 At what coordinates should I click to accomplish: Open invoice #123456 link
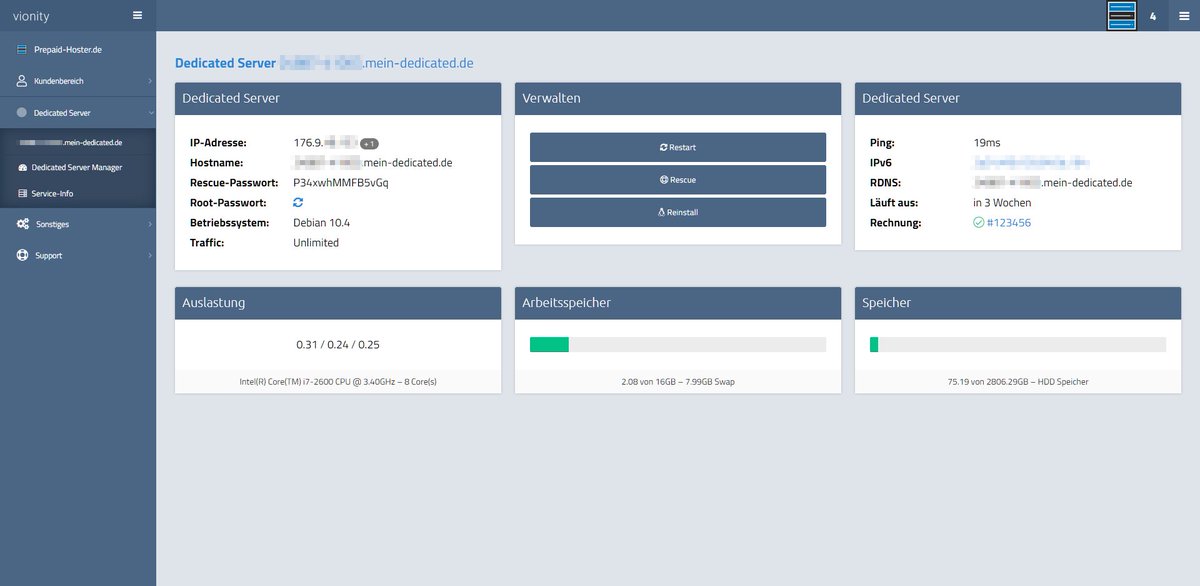[x=1009, y=223]
